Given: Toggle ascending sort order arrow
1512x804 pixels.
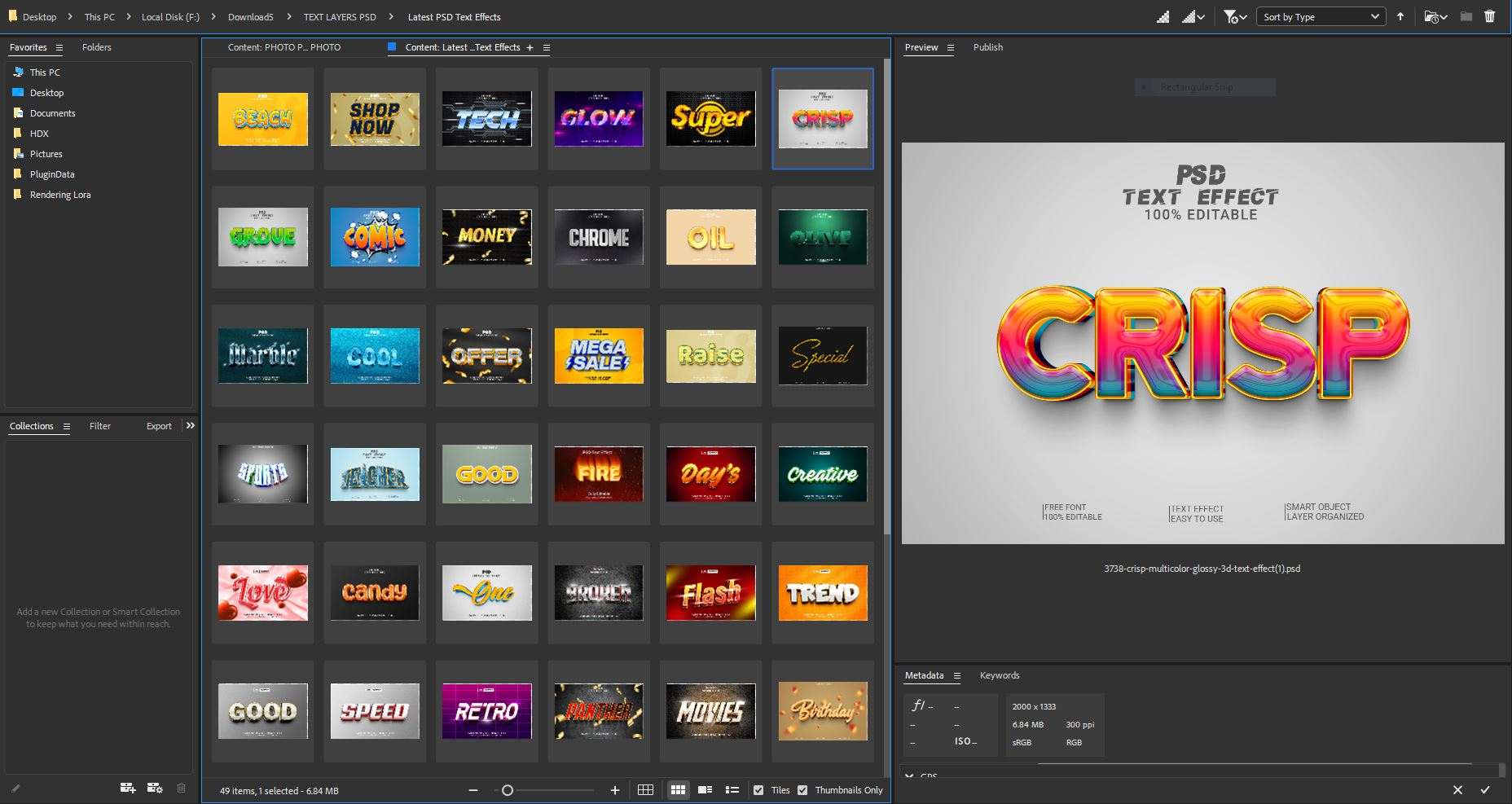Looking at the screenshot, I should 1400,16.
